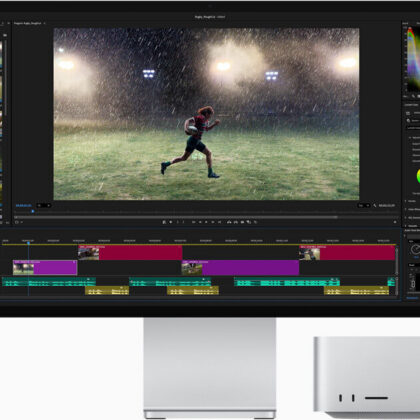Select the first teal audio clip
This screenshot has height=420, width=420.
[x=49, y=282]
